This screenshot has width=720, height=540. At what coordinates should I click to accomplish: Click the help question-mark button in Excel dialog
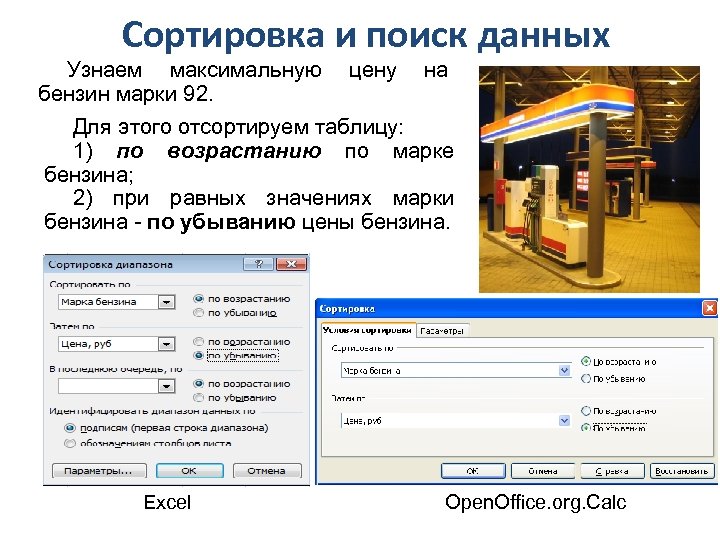pyautogui.click(x=259, y=264)
